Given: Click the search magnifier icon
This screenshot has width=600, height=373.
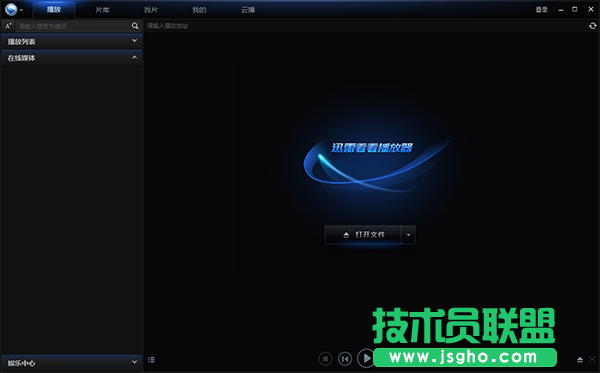Looking at the screenshot, I should pyautogui.click(x=135, y=26).
